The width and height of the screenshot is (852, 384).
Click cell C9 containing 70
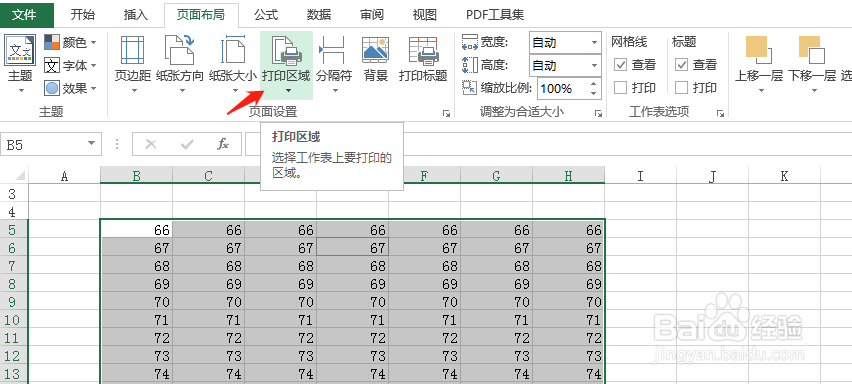[x=209, y=301]
